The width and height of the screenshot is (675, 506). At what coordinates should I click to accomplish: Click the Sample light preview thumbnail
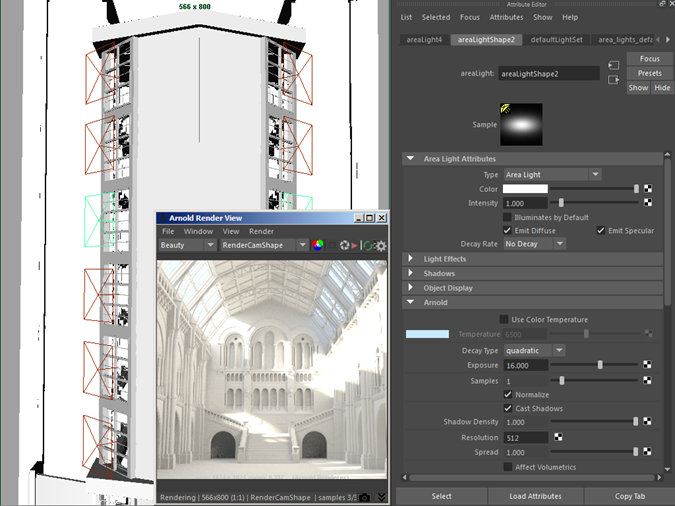521,124
